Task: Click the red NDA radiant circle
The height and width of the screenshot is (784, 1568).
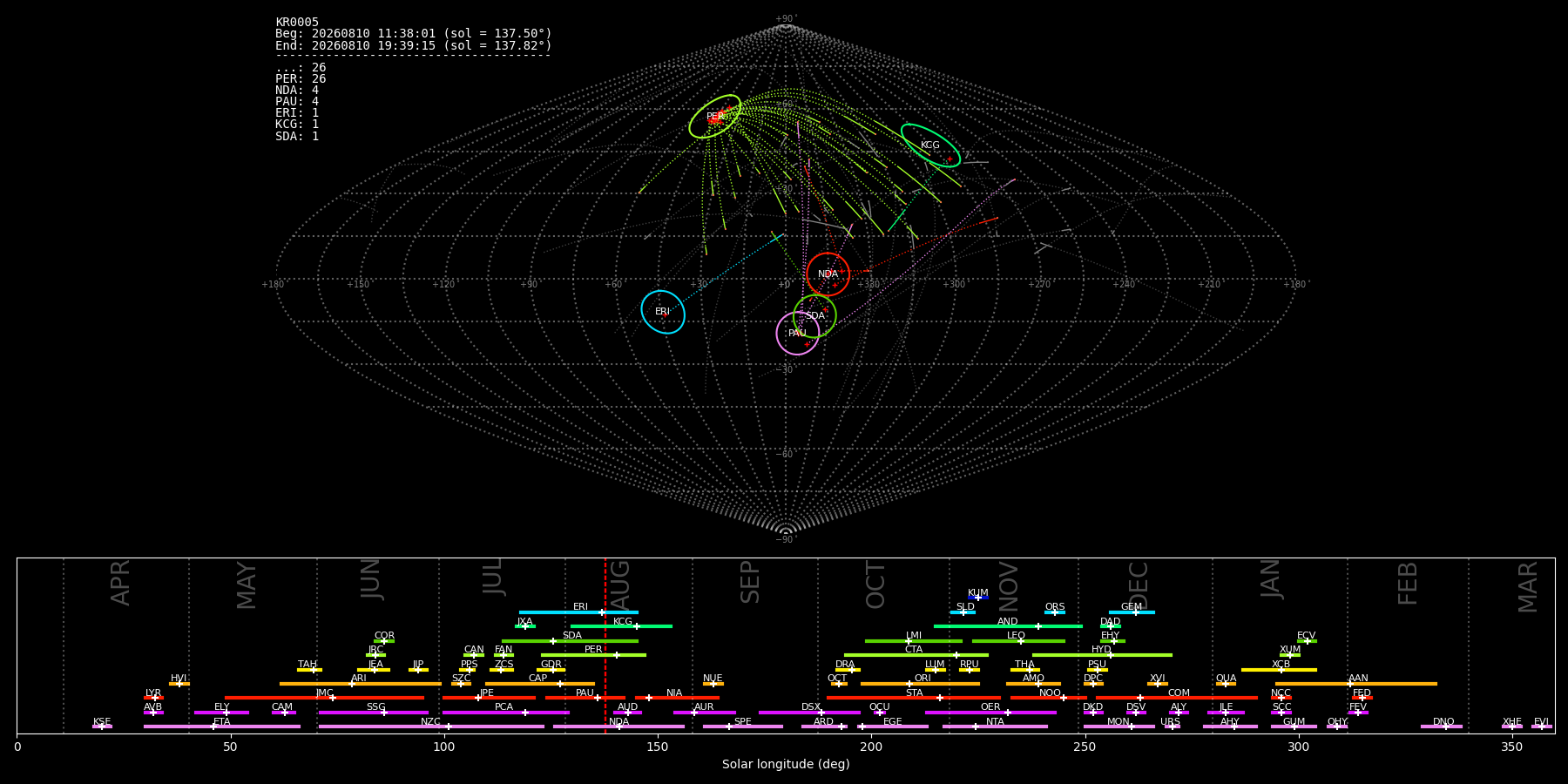Action: (x=828, y=274)
